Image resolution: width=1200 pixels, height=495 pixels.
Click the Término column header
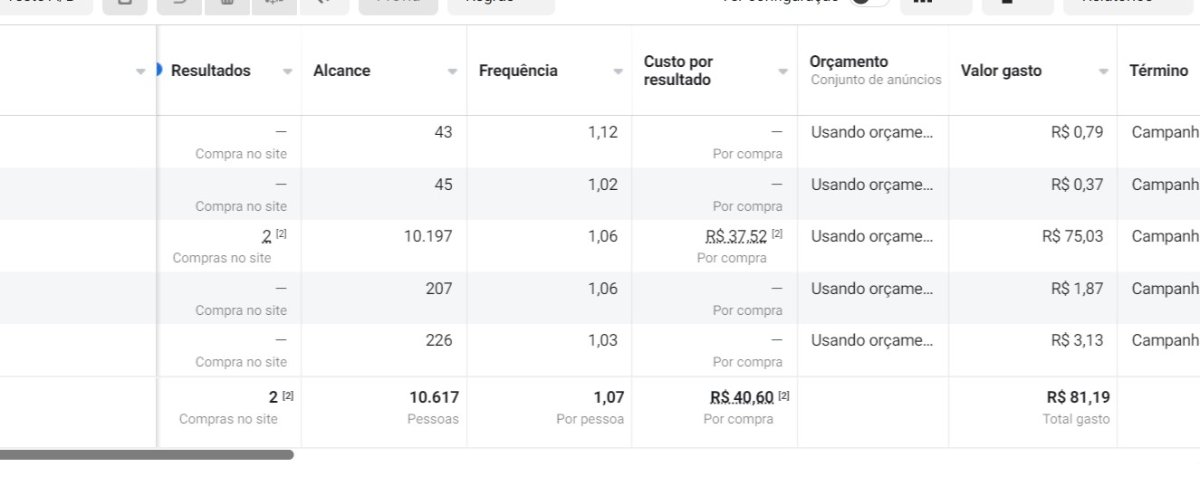[1159, 71]
